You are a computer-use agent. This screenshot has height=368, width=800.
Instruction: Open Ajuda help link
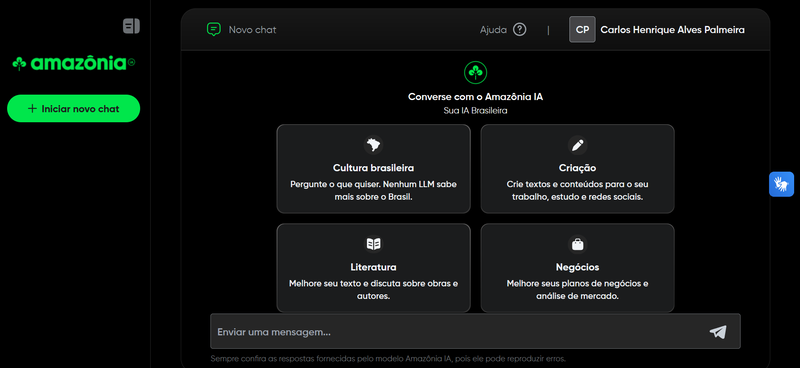(493, 30)
